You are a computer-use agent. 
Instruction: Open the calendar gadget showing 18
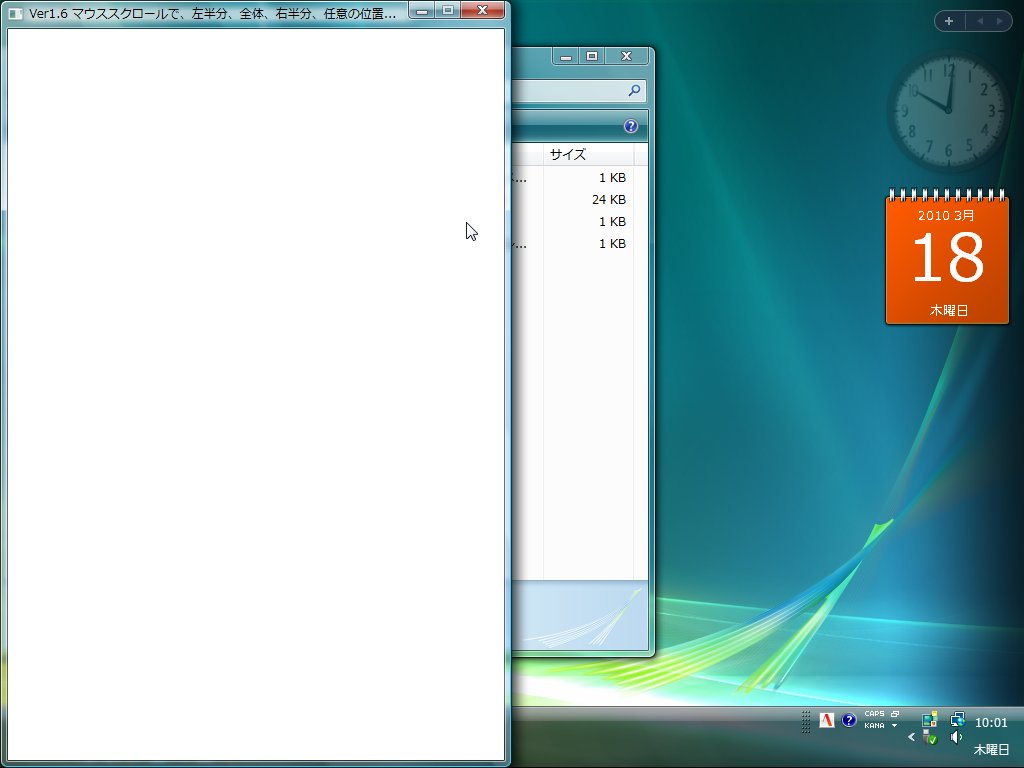click(947, 257)
